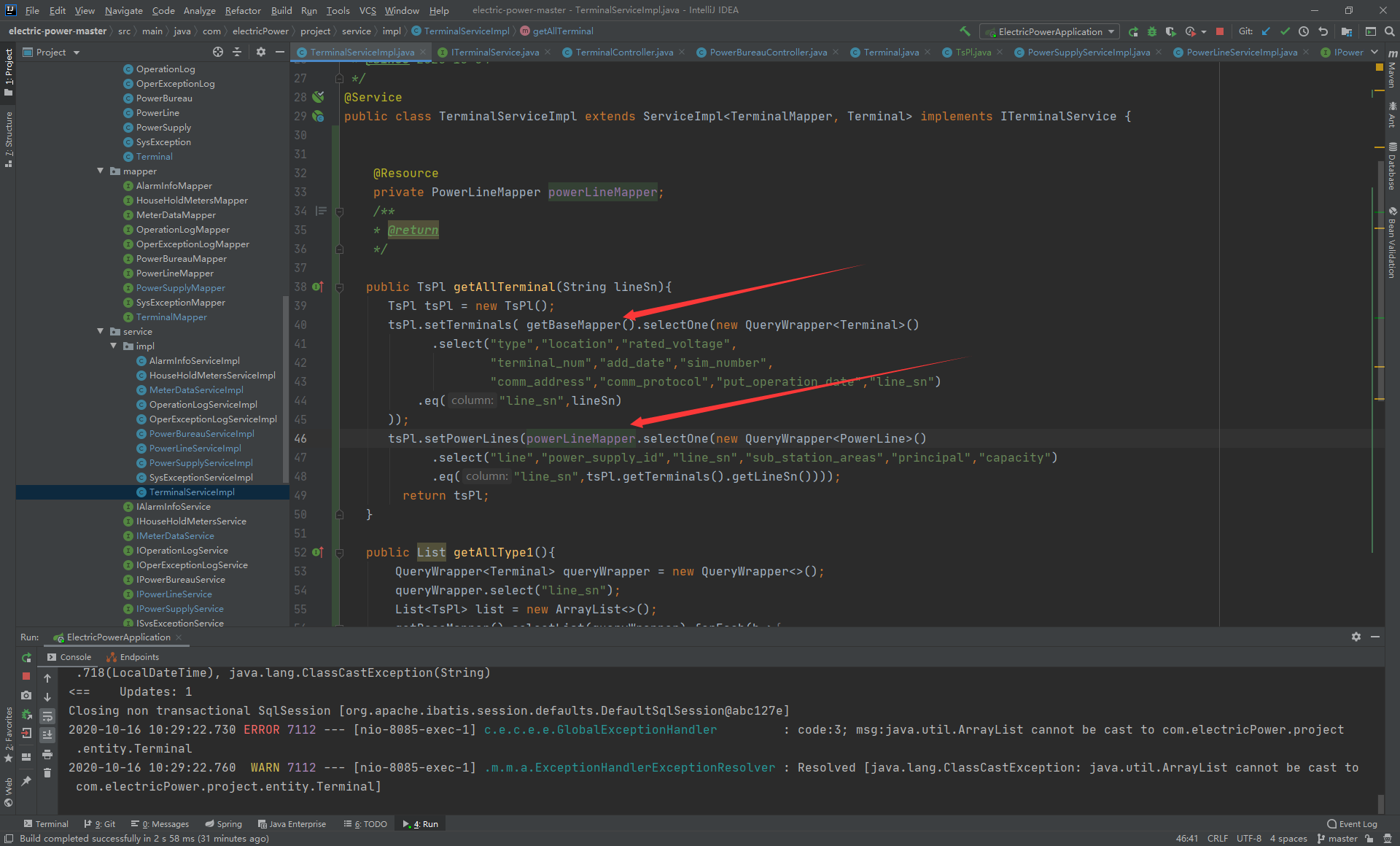The height and width of the screenshot is (846, 1400).
Task: Open the Project Structure icon
Action: [x=1347, y=31]
